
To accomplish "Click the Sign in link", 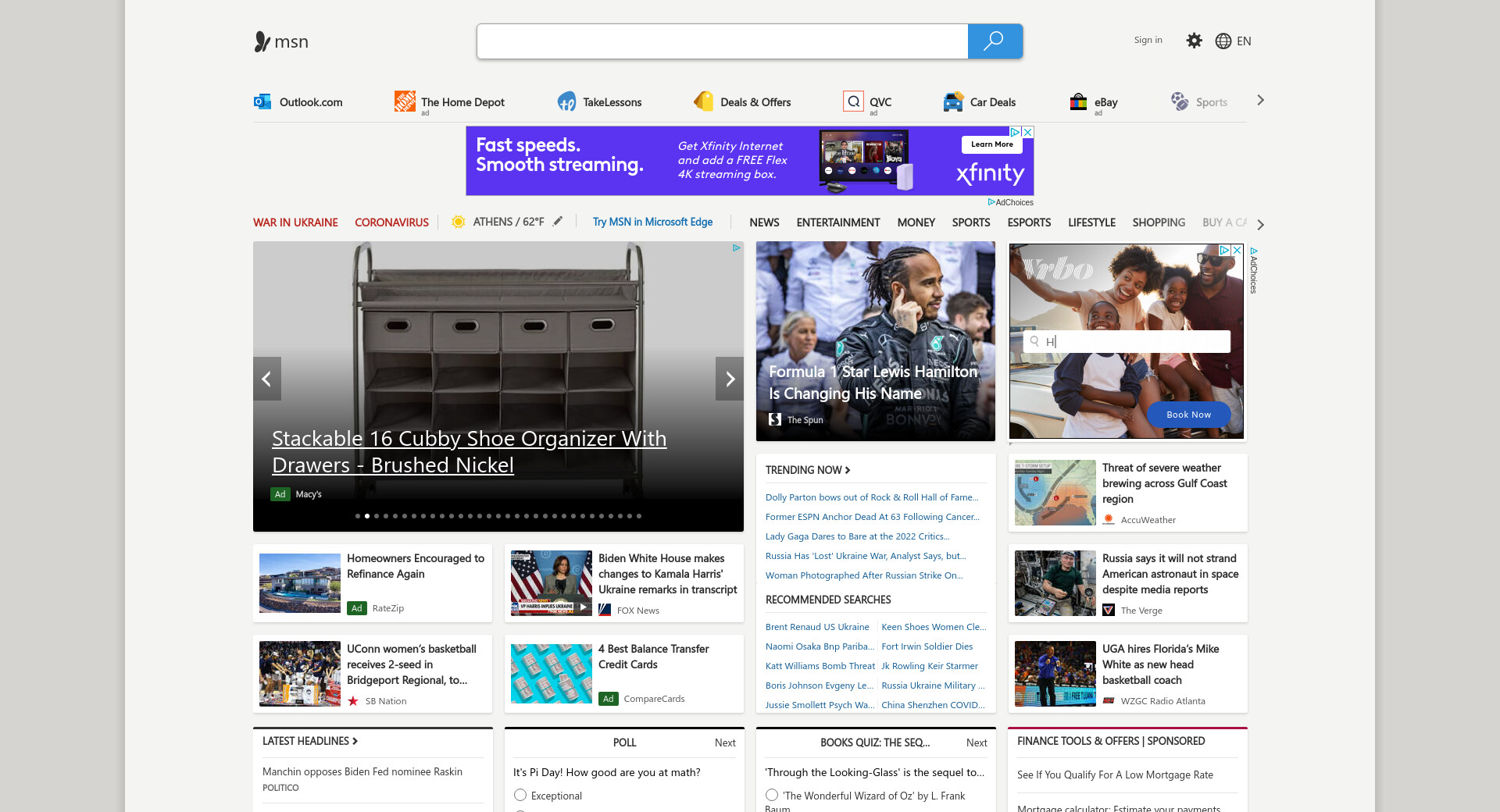I will 1148,40.
